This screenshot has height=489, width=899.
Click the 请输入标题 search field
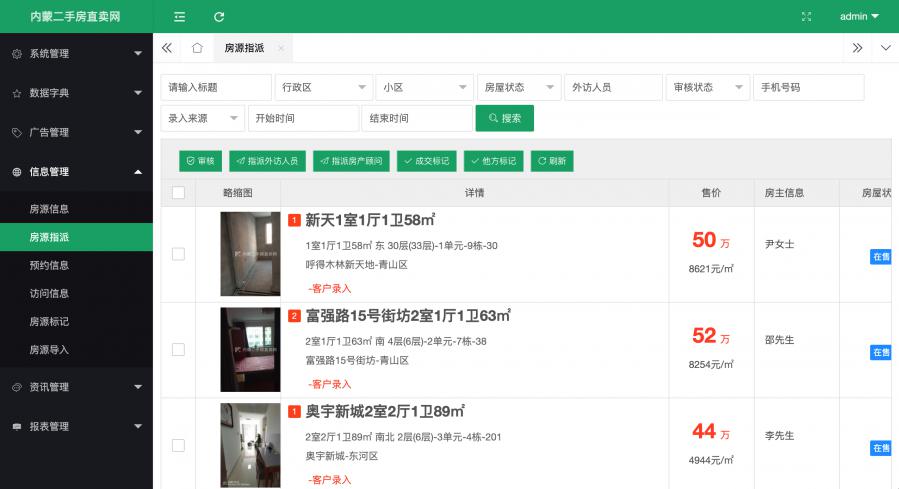point(215,88)
